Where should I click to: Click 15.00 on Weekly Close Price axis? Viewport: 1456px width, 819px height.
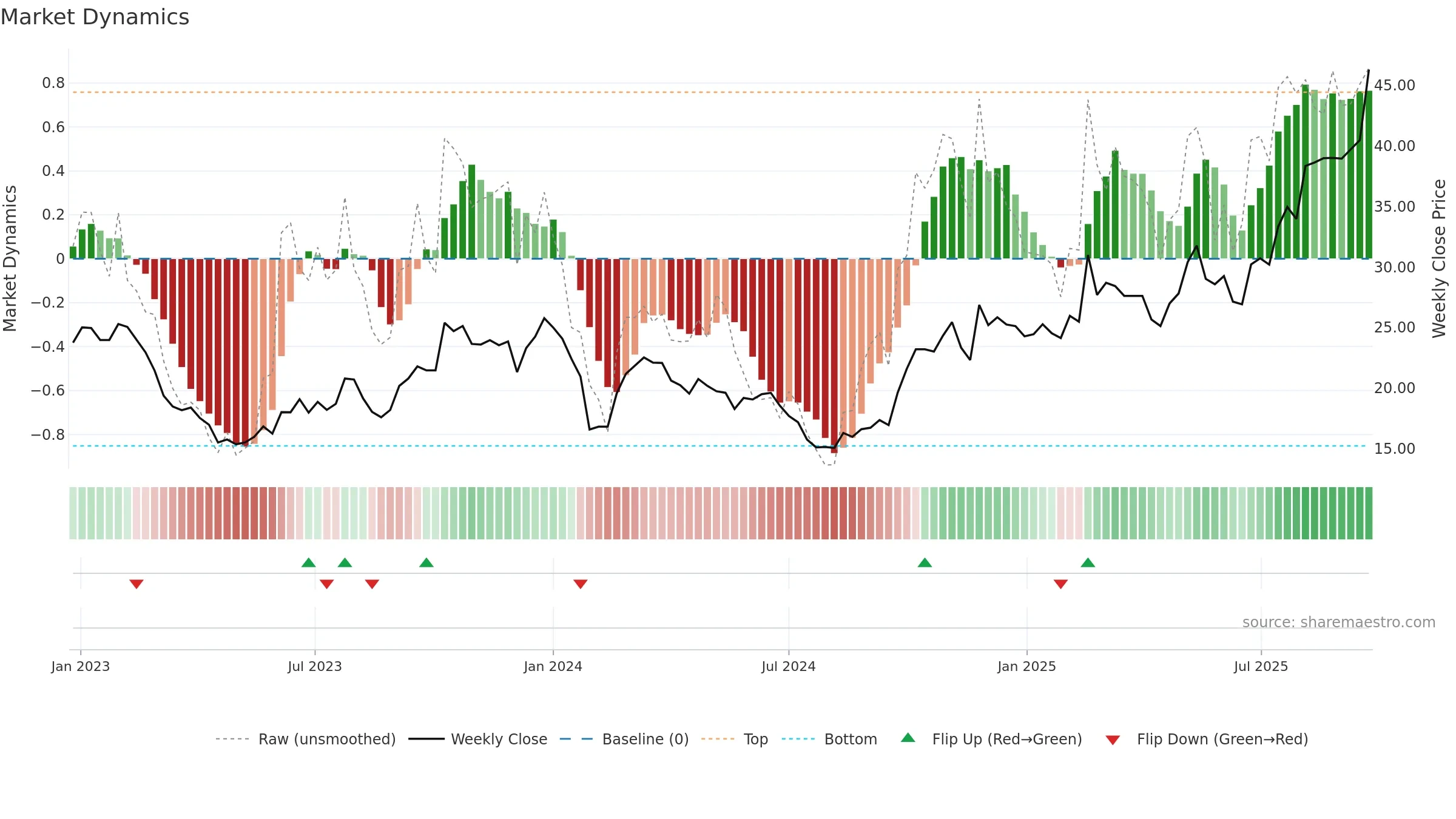point(1395,449)
